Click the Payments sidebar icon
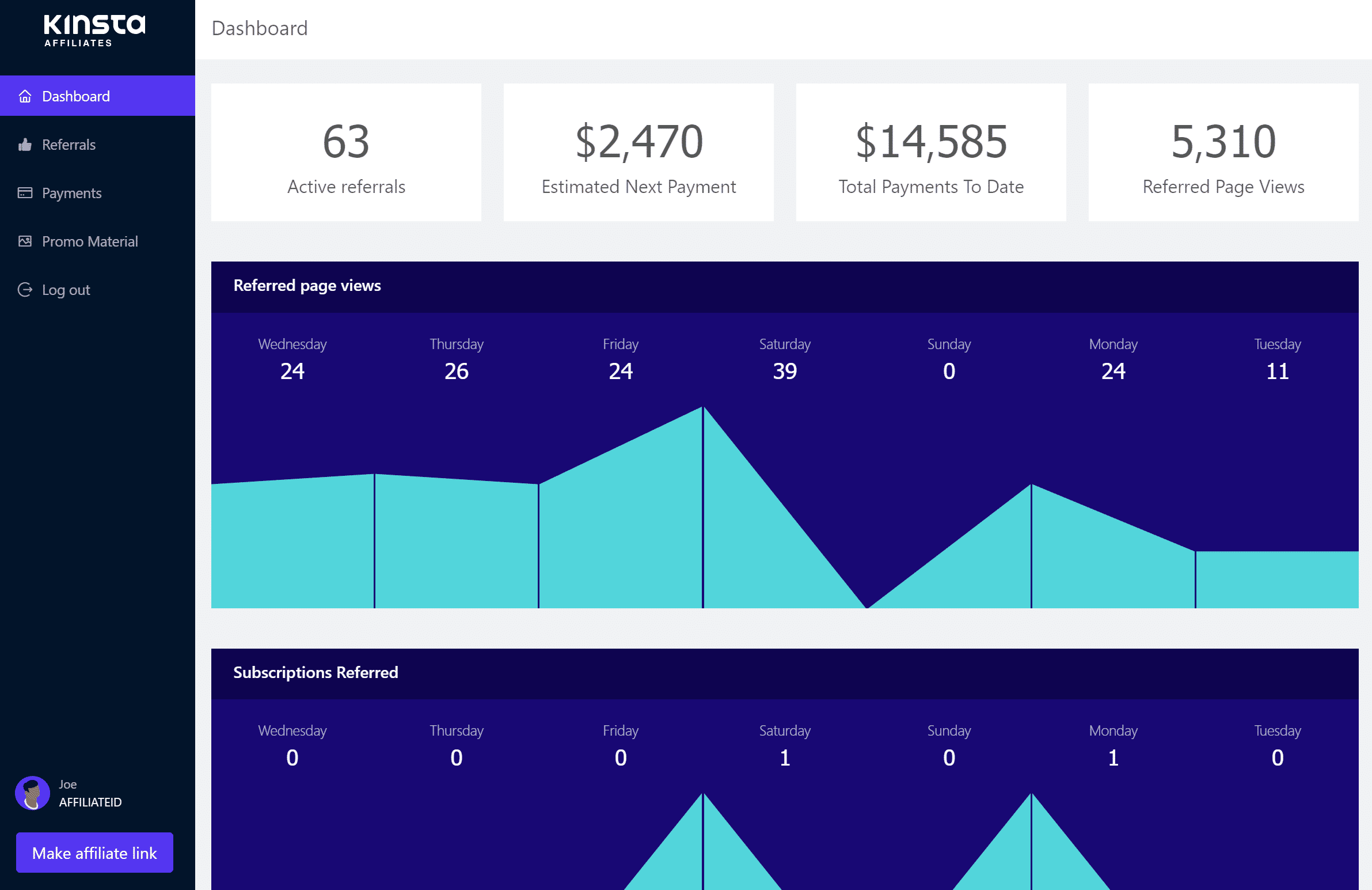The width and height of the screenshot is (1372, 890). click(x=24, y=192)
